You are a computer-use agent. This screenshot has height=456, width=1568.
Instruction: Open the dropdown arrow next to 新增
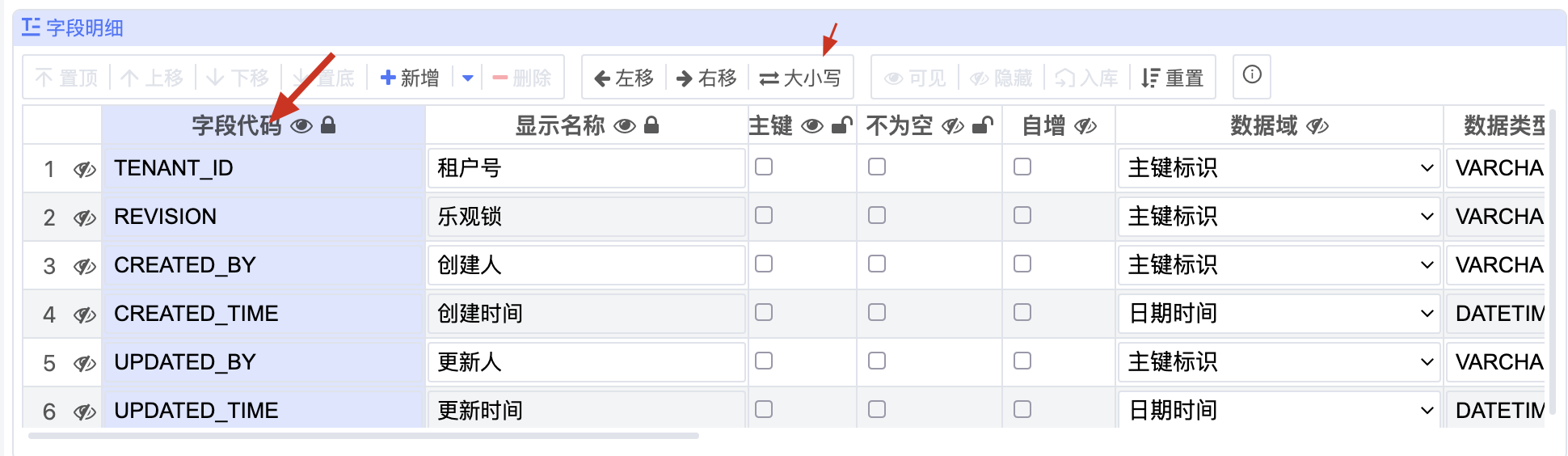[467, 78]
